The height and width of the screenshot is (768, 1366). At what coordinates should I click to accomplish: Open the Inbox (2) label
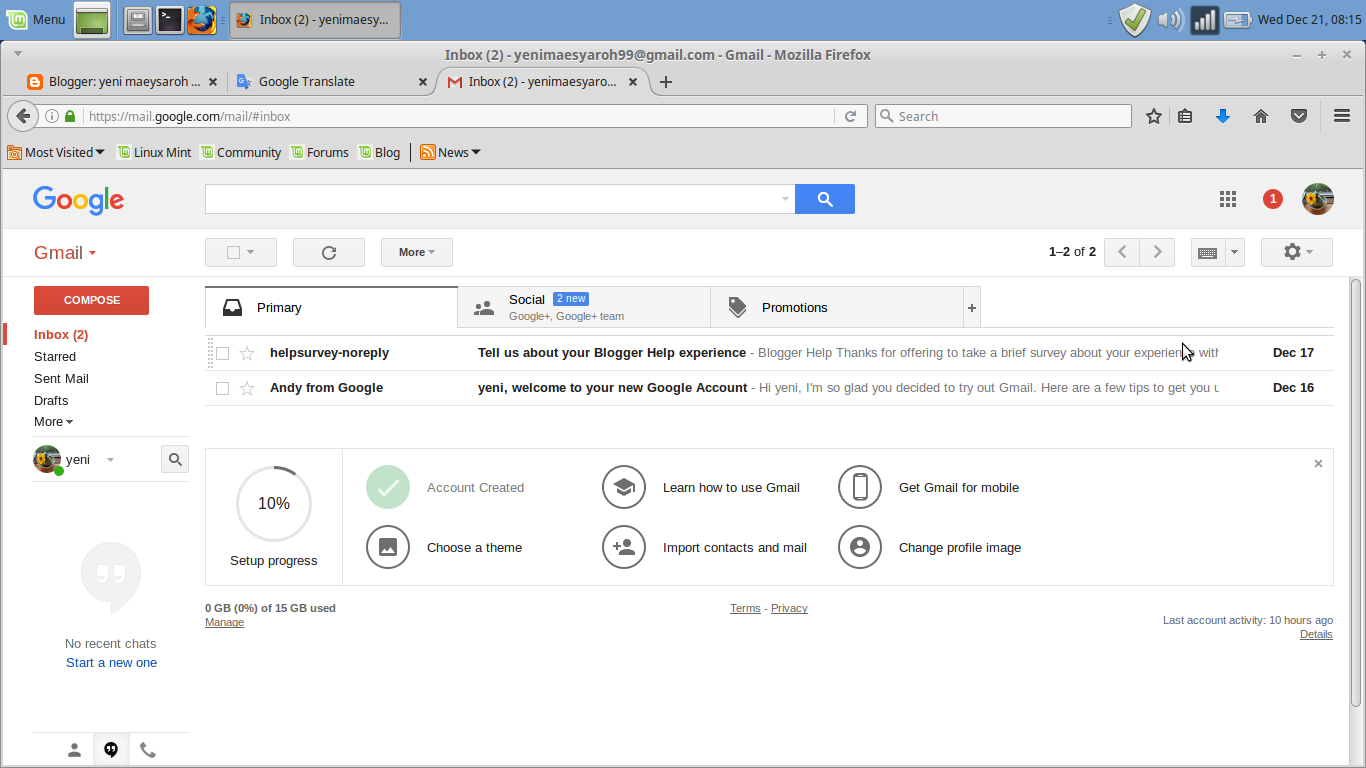pos(61,335)
